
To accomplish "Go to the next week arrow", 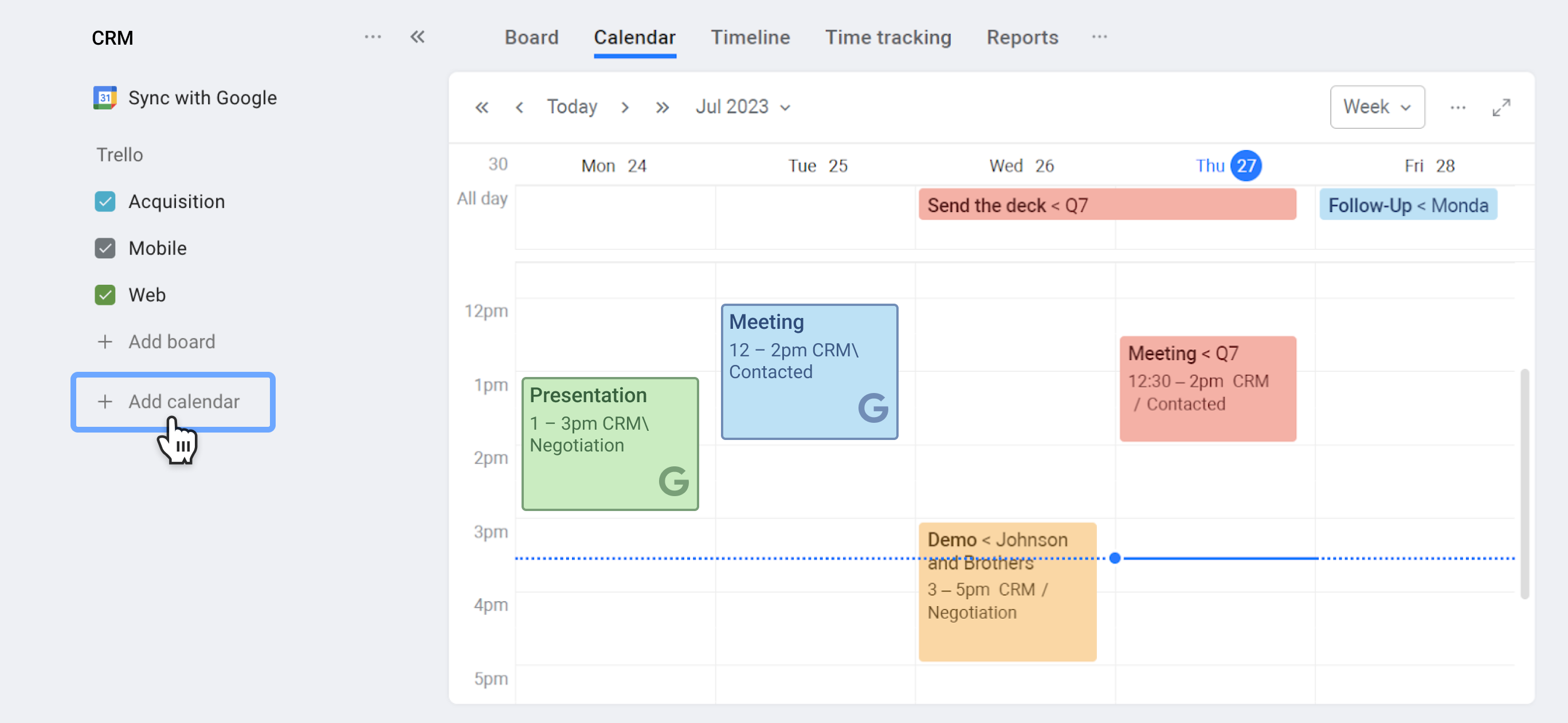I will coord(625,108).
